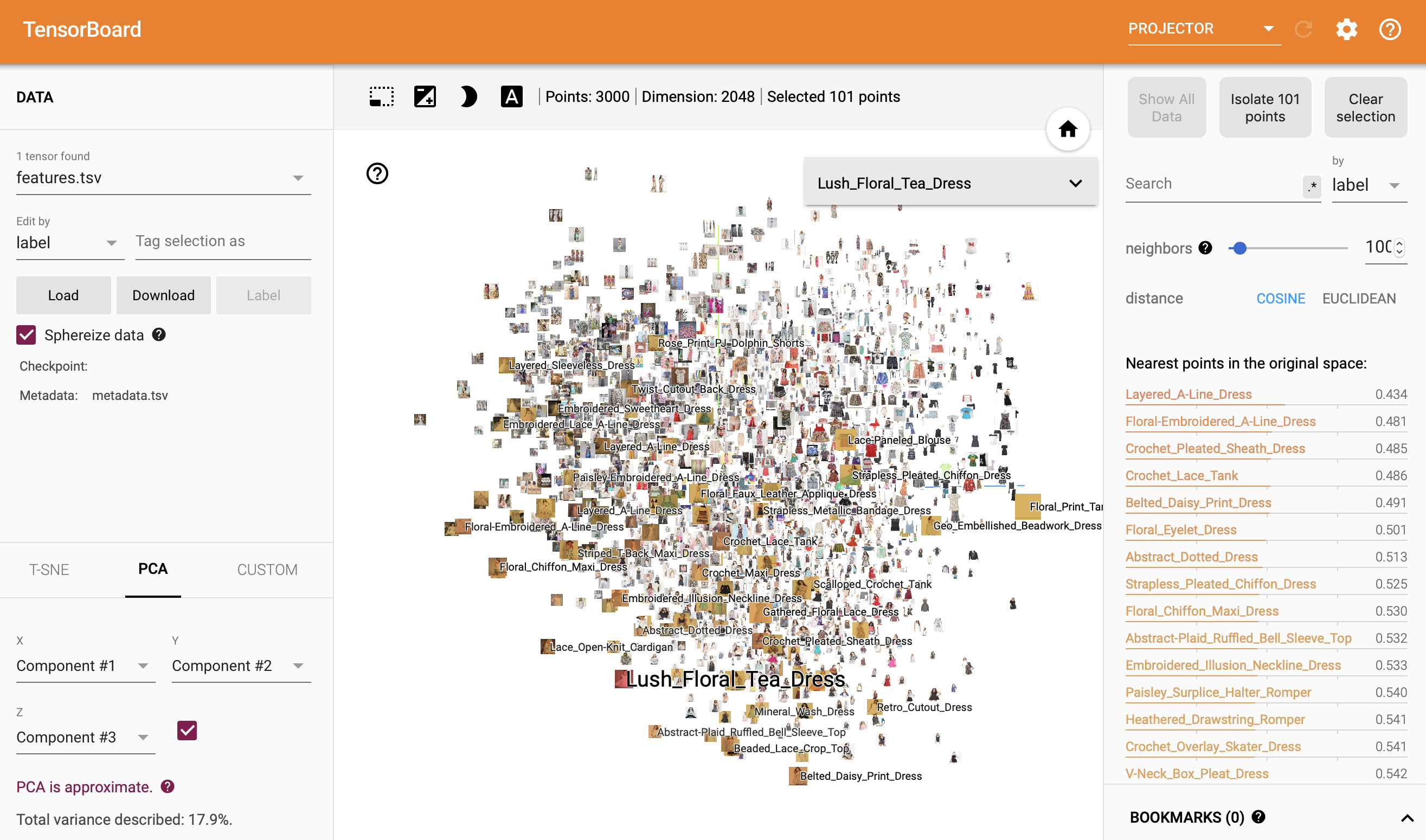Uncheck Sphereize data checkbox
1426x840 pixels.
pyautogui.click(x=26, y=335)
